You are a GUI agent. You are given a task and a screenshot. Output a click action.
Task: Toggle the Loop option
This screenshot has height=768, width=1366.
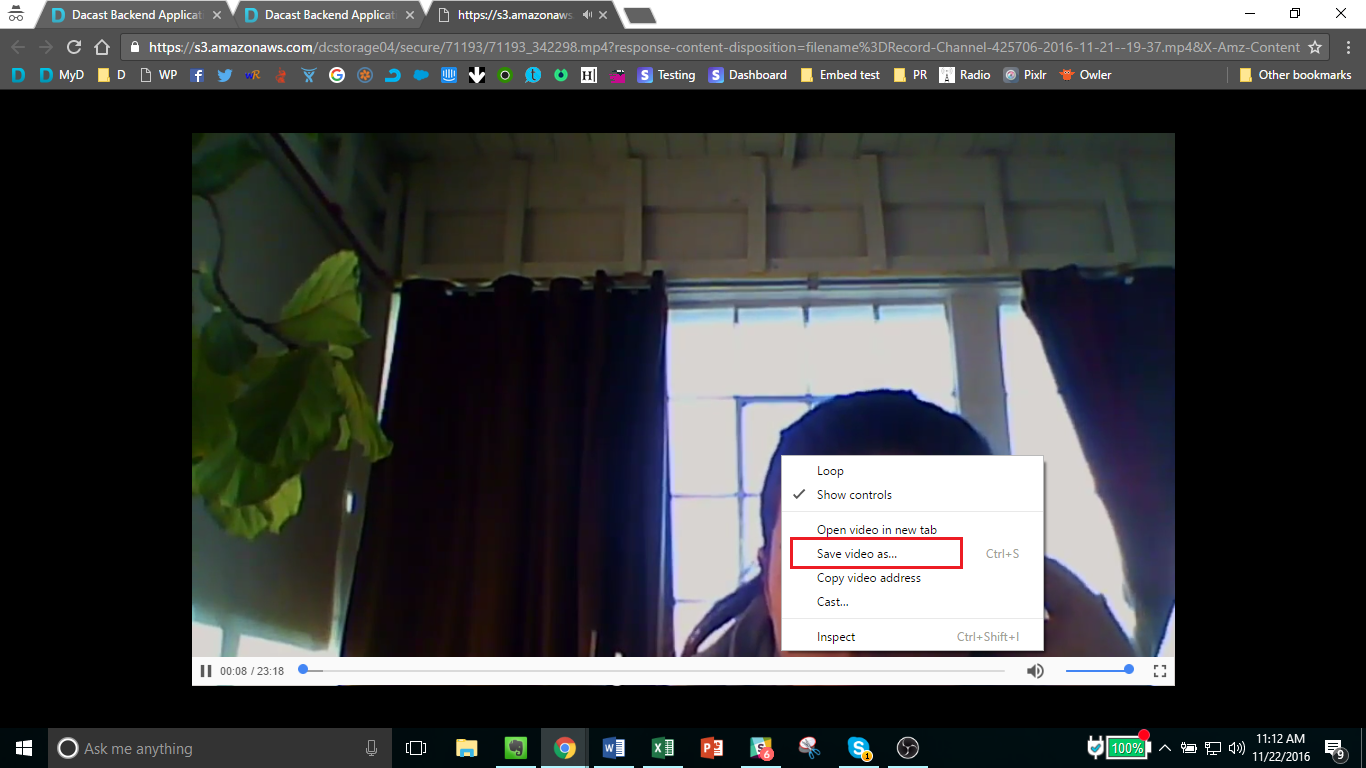[x=830, y=471]
